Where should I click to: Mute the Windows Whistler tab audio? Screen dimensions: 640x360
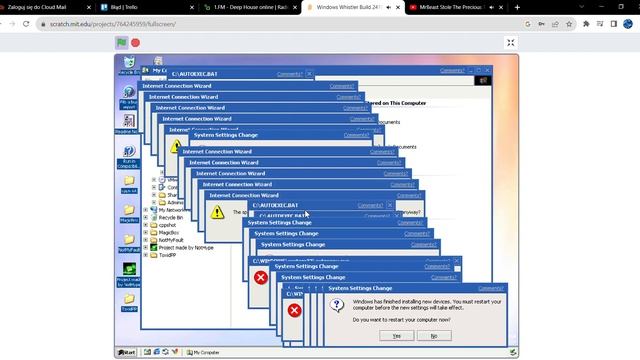[389, 7]
